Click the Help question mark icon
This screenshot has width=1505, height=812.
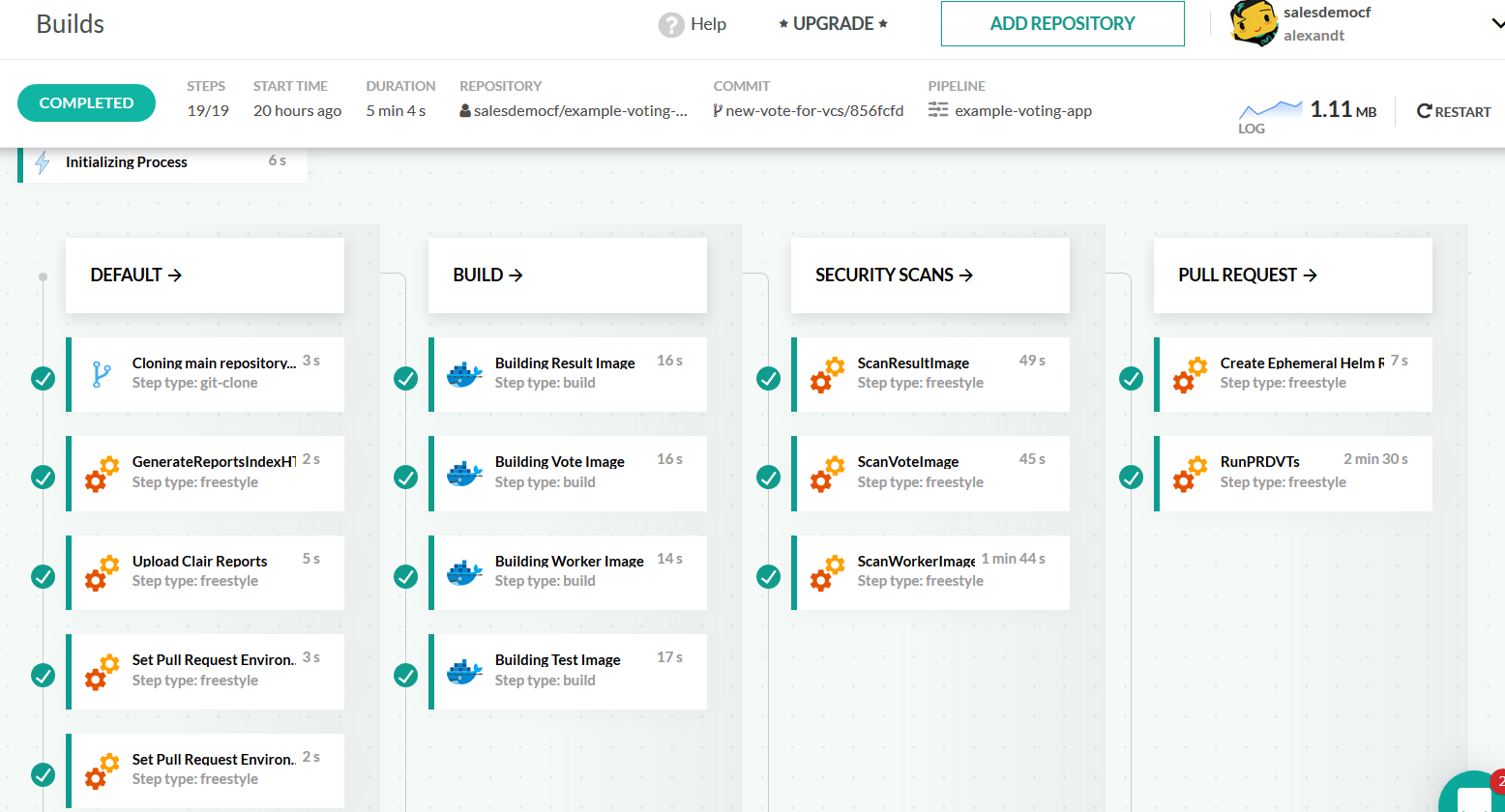[x=670, y=24]
